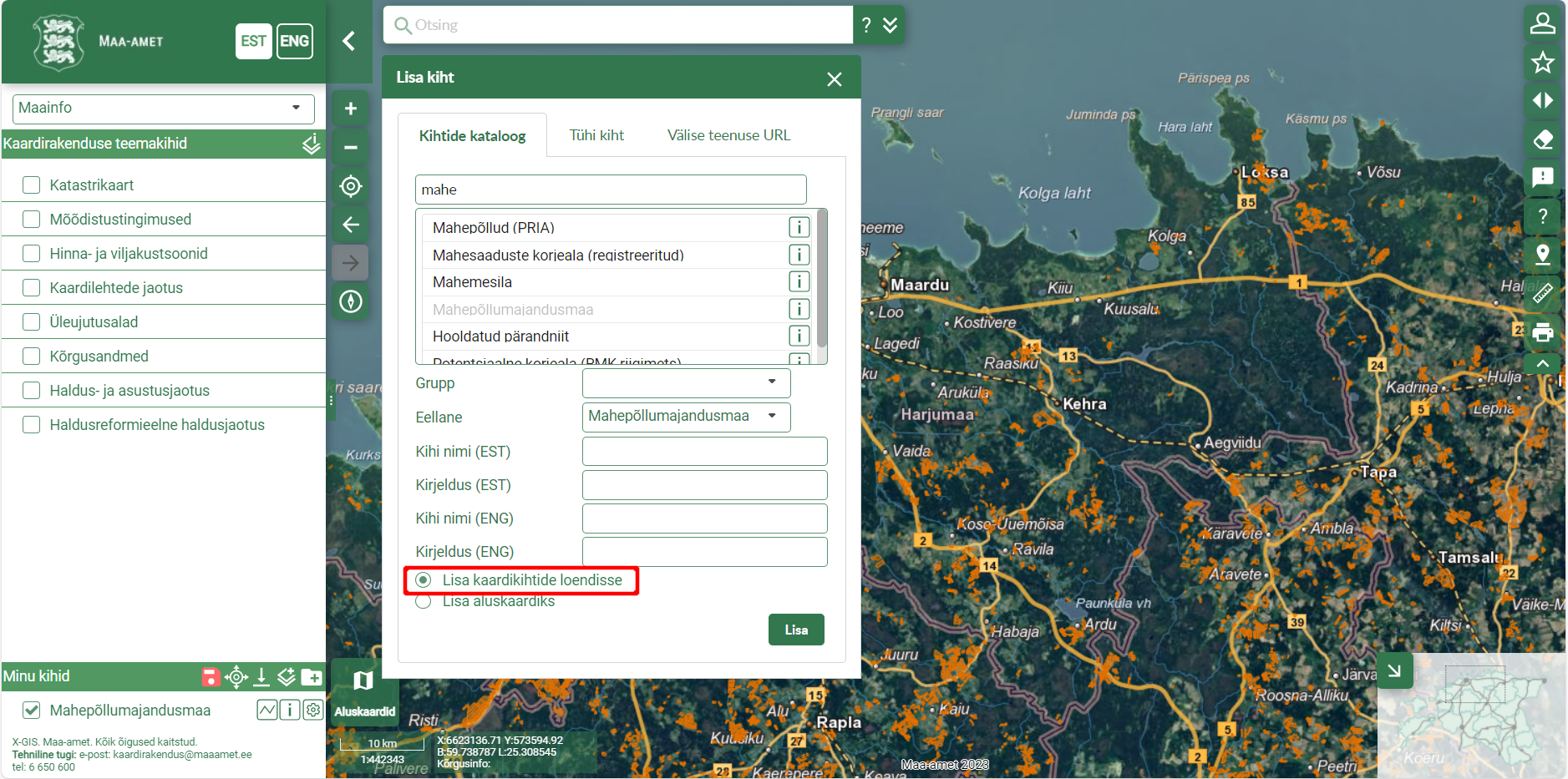Open help from the right toolbar
The image size is (1568, 779).
1543,215
